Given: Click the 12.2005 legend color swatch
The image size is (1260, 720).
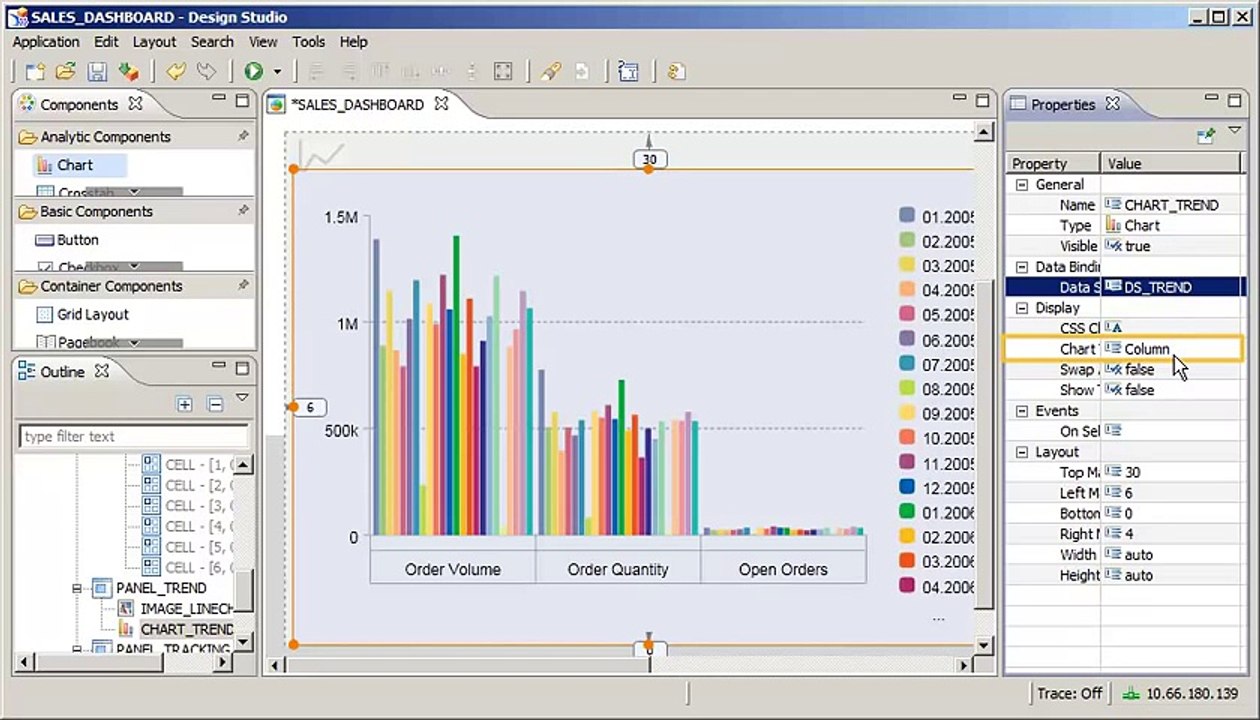Looking at the screenshot, I should tap(907, 487).
